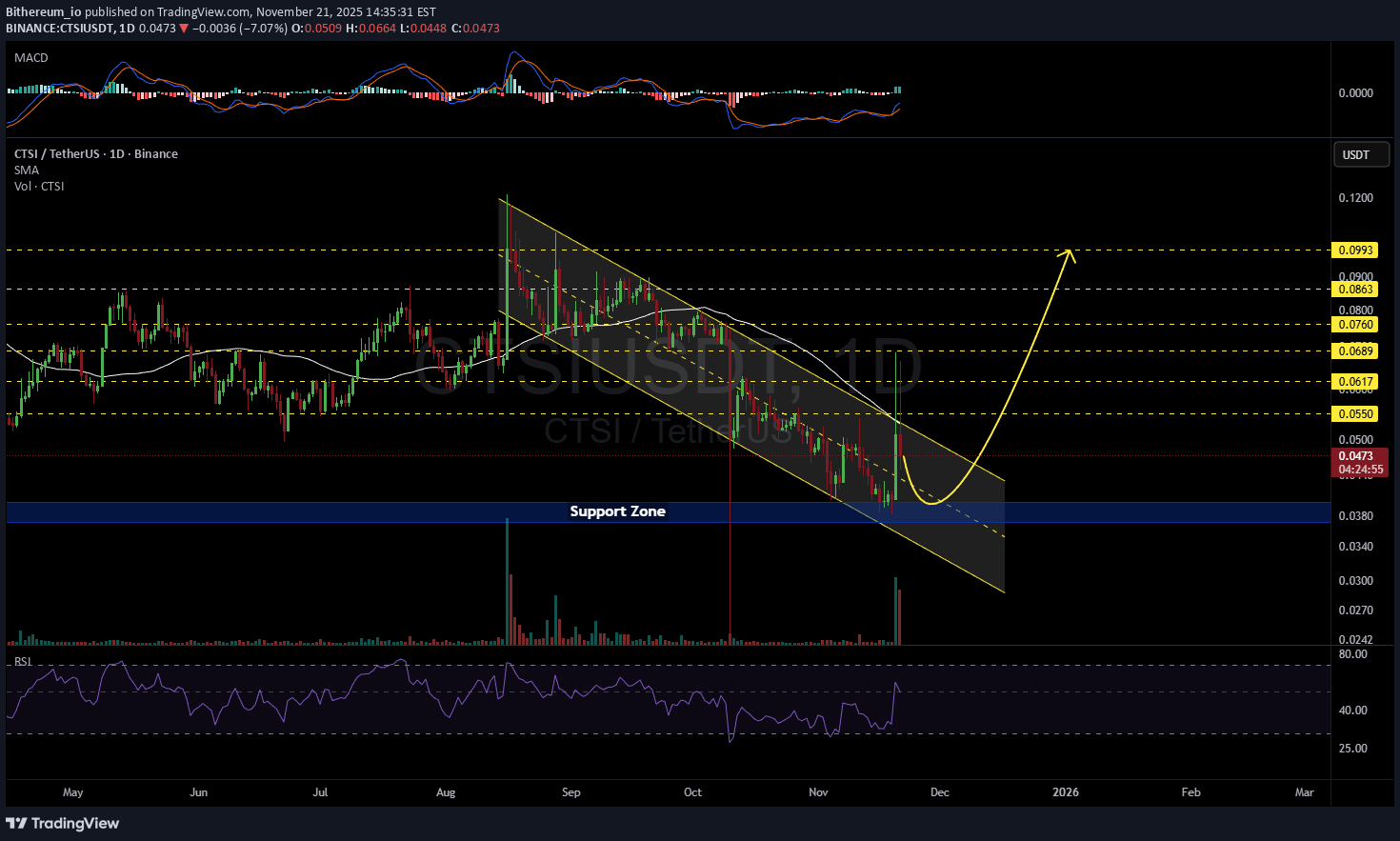Viewport: 1400px width, 841px height.
Task: Click the tall green volume bar in November
Action: coord(895,611)
